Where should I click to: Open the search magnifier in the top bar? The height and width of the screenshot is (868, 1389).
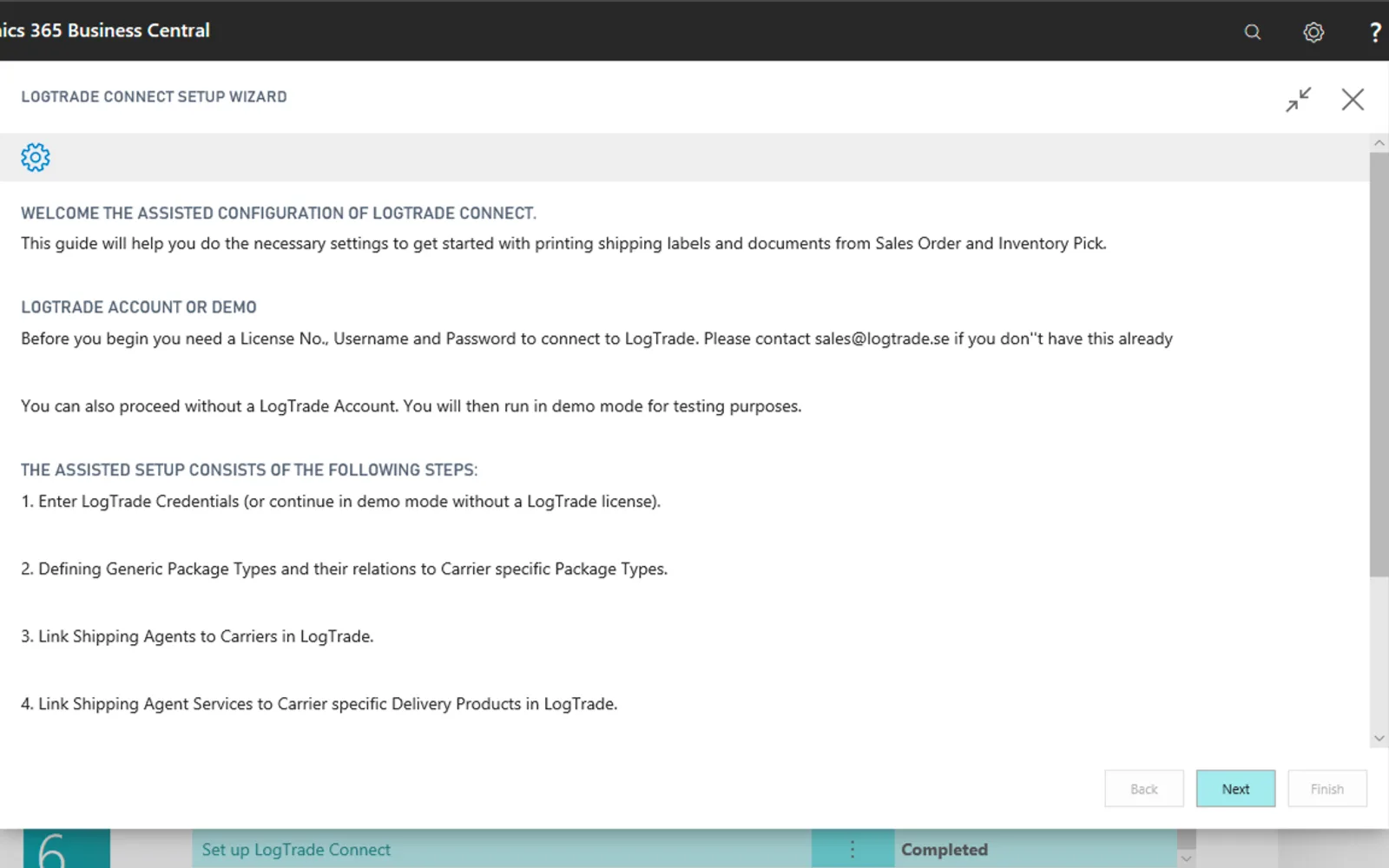(x=1252, y=32)
